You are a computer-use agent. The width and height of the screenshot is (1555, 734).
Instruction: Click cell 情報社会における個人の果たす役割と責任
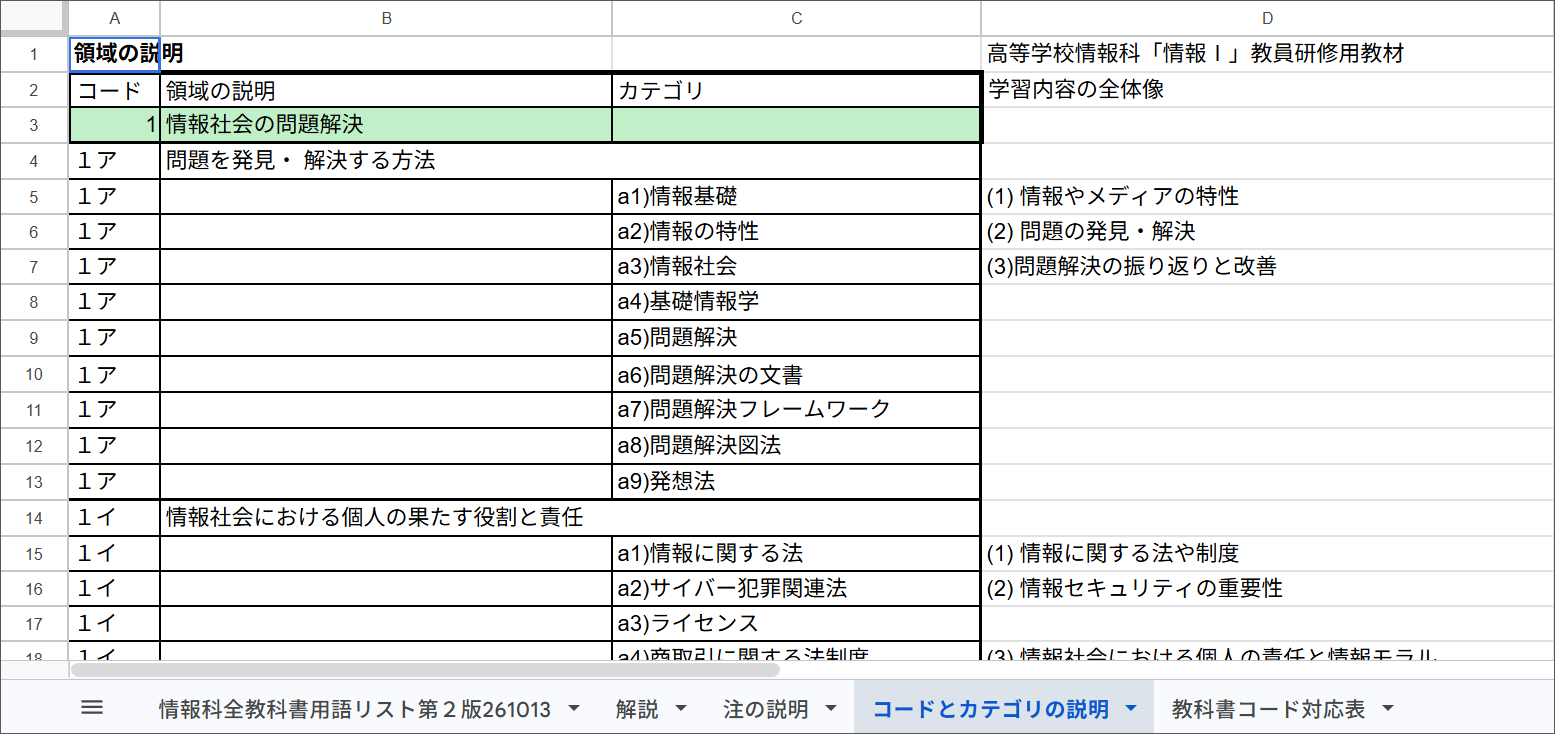point(570,518)
